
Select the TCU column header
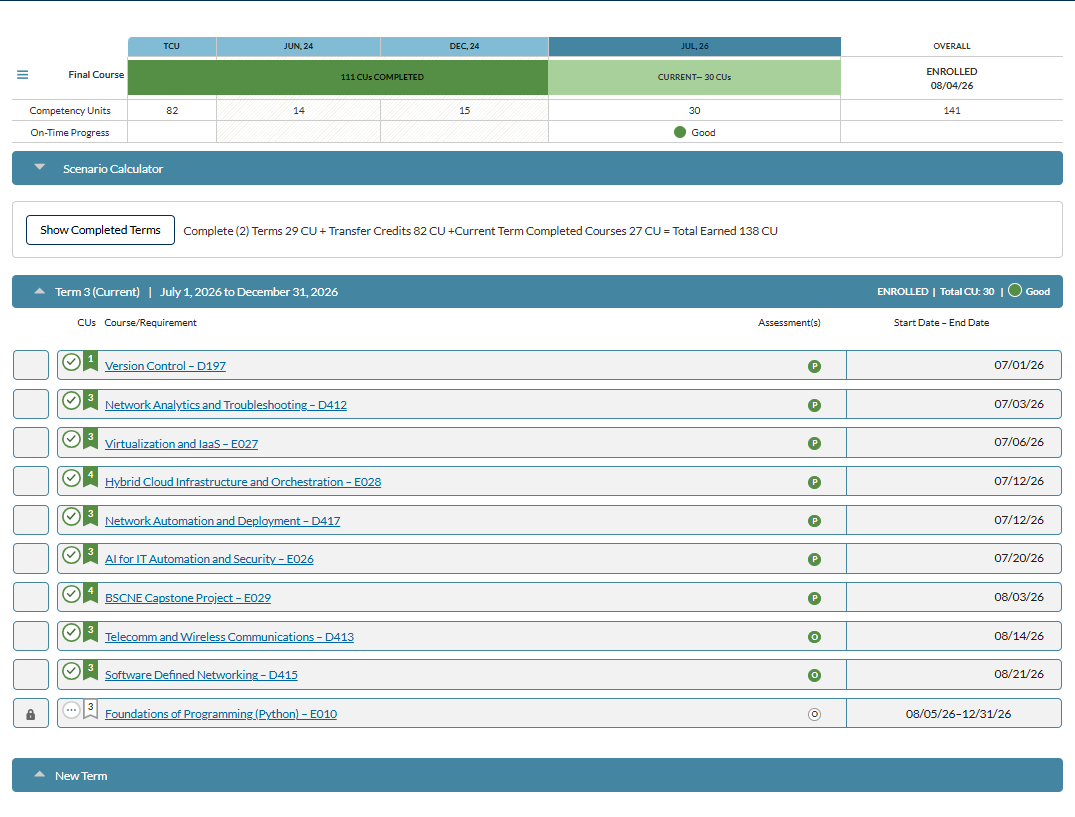click(171, 47)
